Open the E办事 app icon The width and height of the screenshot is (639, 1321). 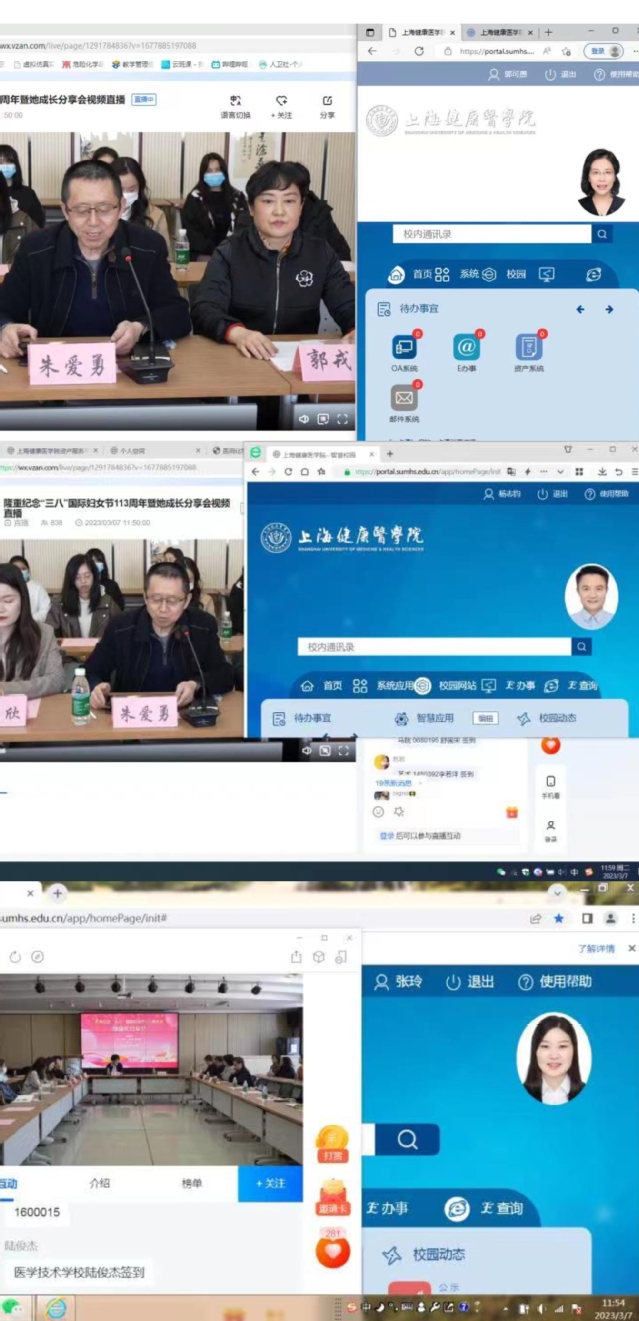point(466,347)
